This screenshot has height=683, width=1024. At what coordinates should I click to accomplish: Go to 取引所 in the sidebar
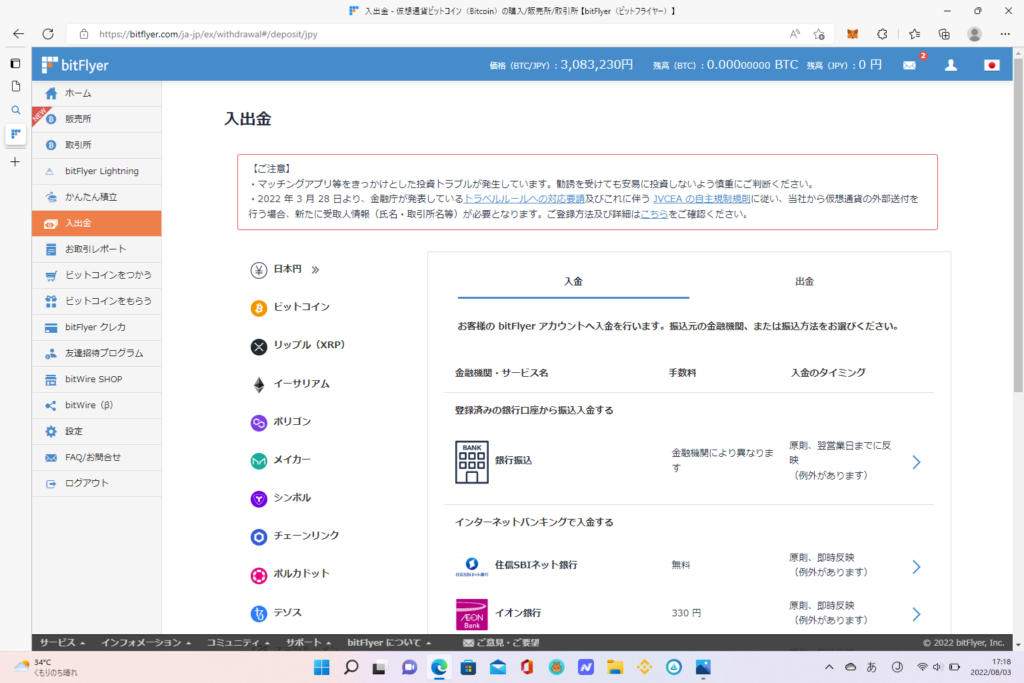coord(79,145)
